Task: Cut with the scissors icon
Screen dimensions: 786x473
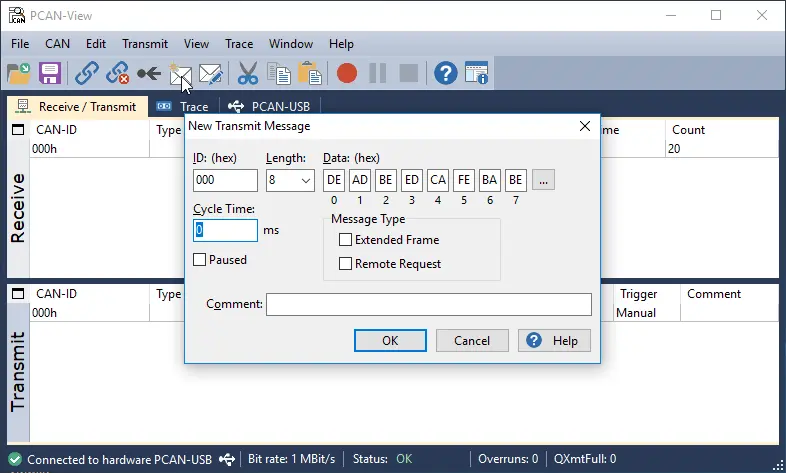Action: (248, 73)
